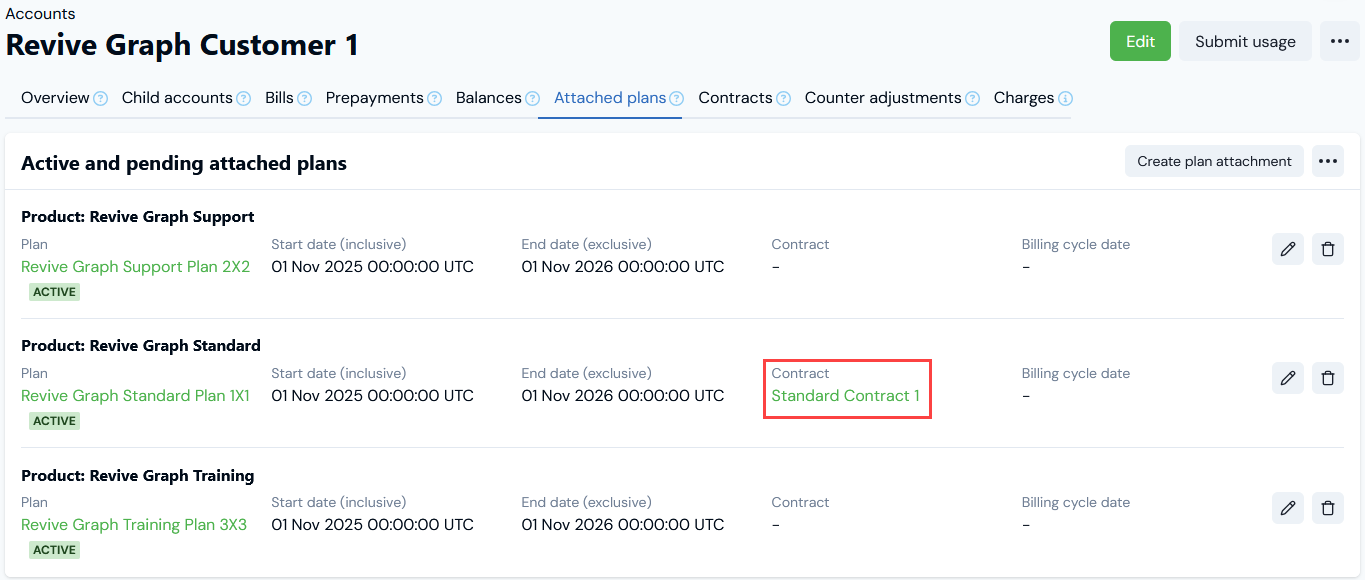The width and height of the screenshot is (1365, 580).
Task: Click the green Edit button
Action: (x=1140, y=41)
